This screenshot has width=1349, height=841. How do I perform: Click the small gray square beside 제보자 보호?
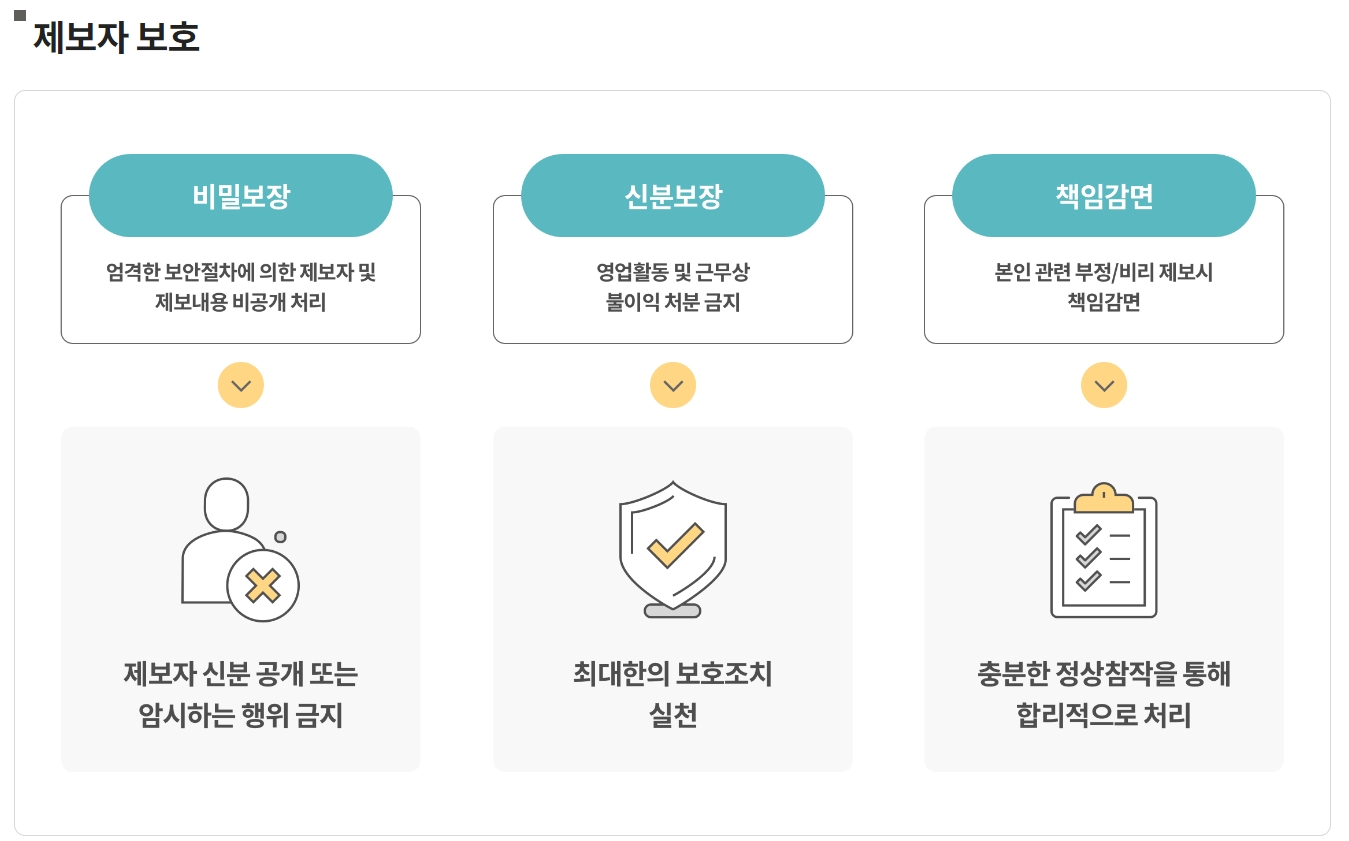(x=20, y=15)
